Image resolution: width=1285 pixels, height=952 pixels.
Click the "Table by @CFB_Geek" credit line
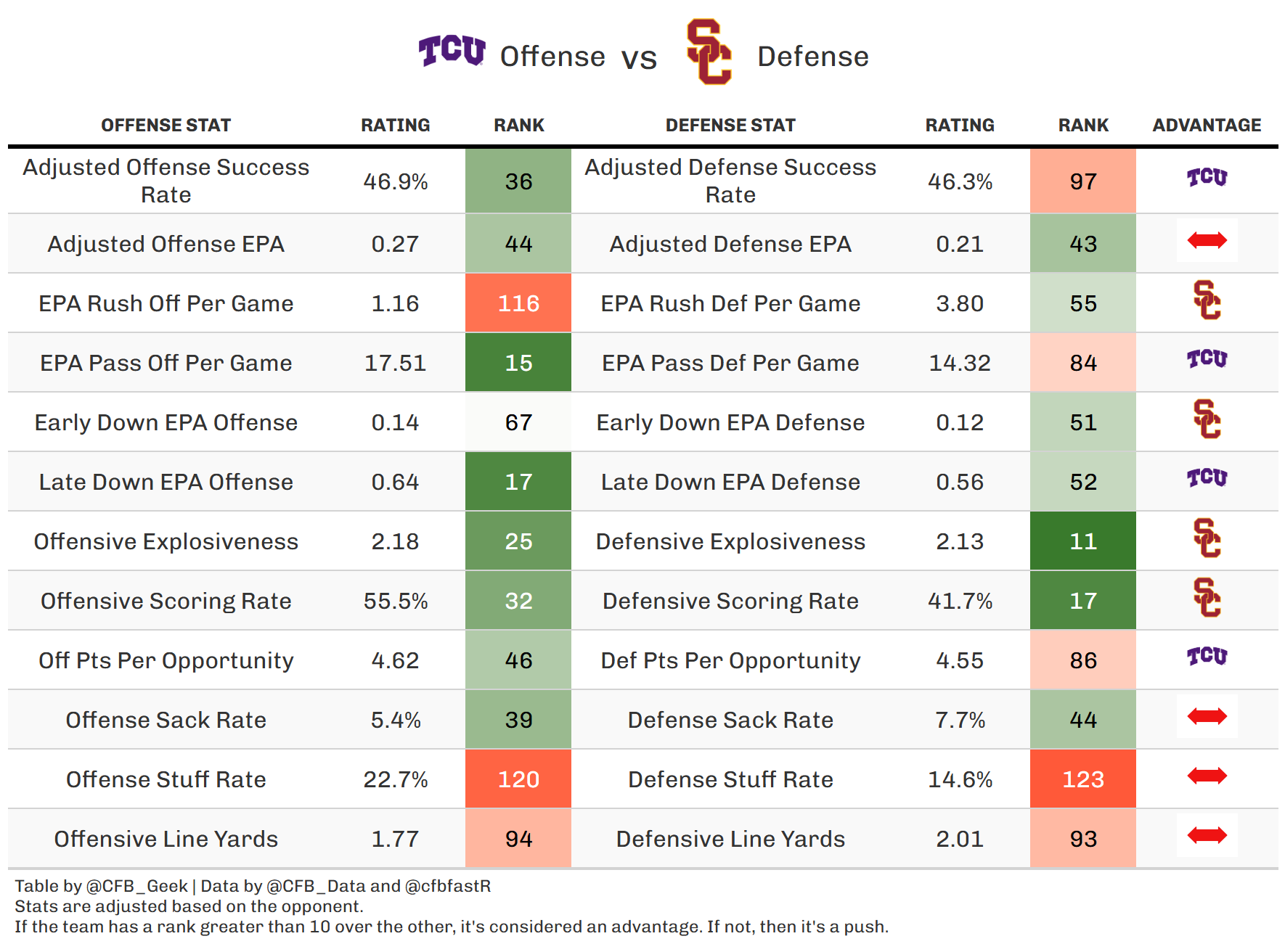pyautogui.click(x=102, y=886)
